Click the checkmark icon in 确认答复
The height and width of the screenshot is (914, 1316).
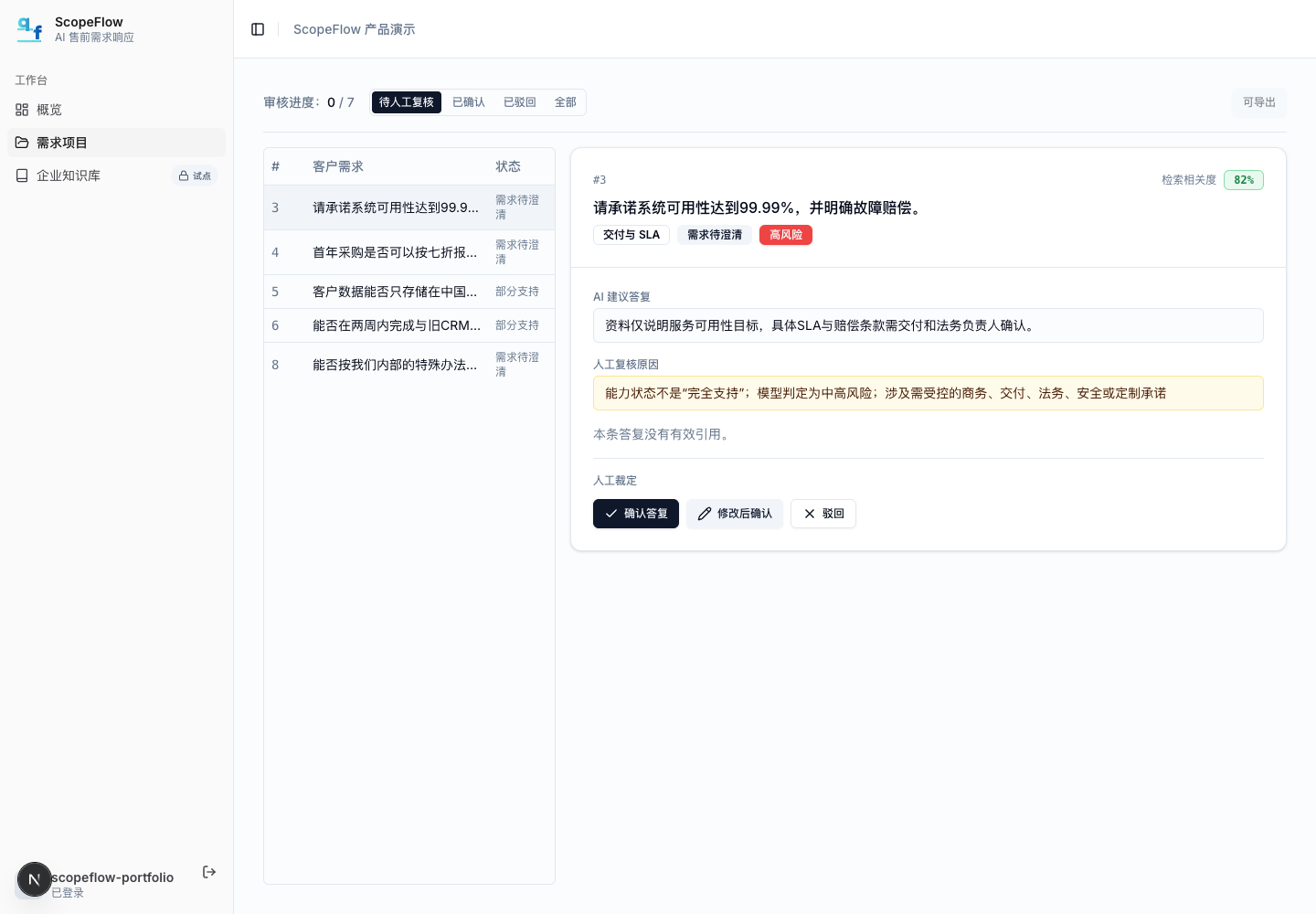click(610, 514)
